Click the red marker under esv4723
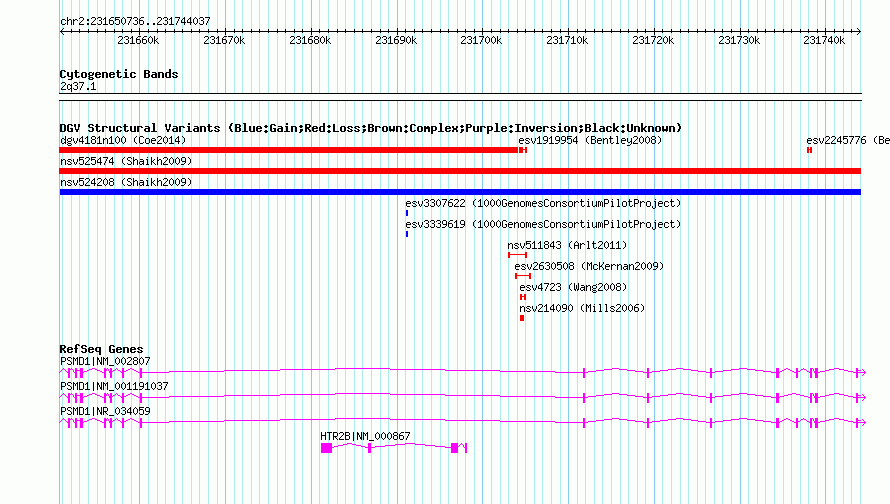The image size is (890, 504). [x=523, y=297]
